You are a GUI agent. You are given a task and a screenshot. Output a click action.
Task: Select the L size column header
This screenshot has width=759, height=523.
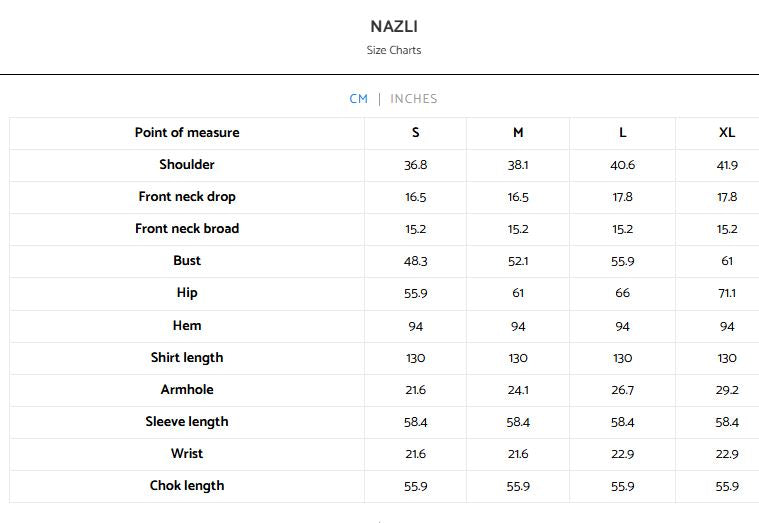[622, 132]
